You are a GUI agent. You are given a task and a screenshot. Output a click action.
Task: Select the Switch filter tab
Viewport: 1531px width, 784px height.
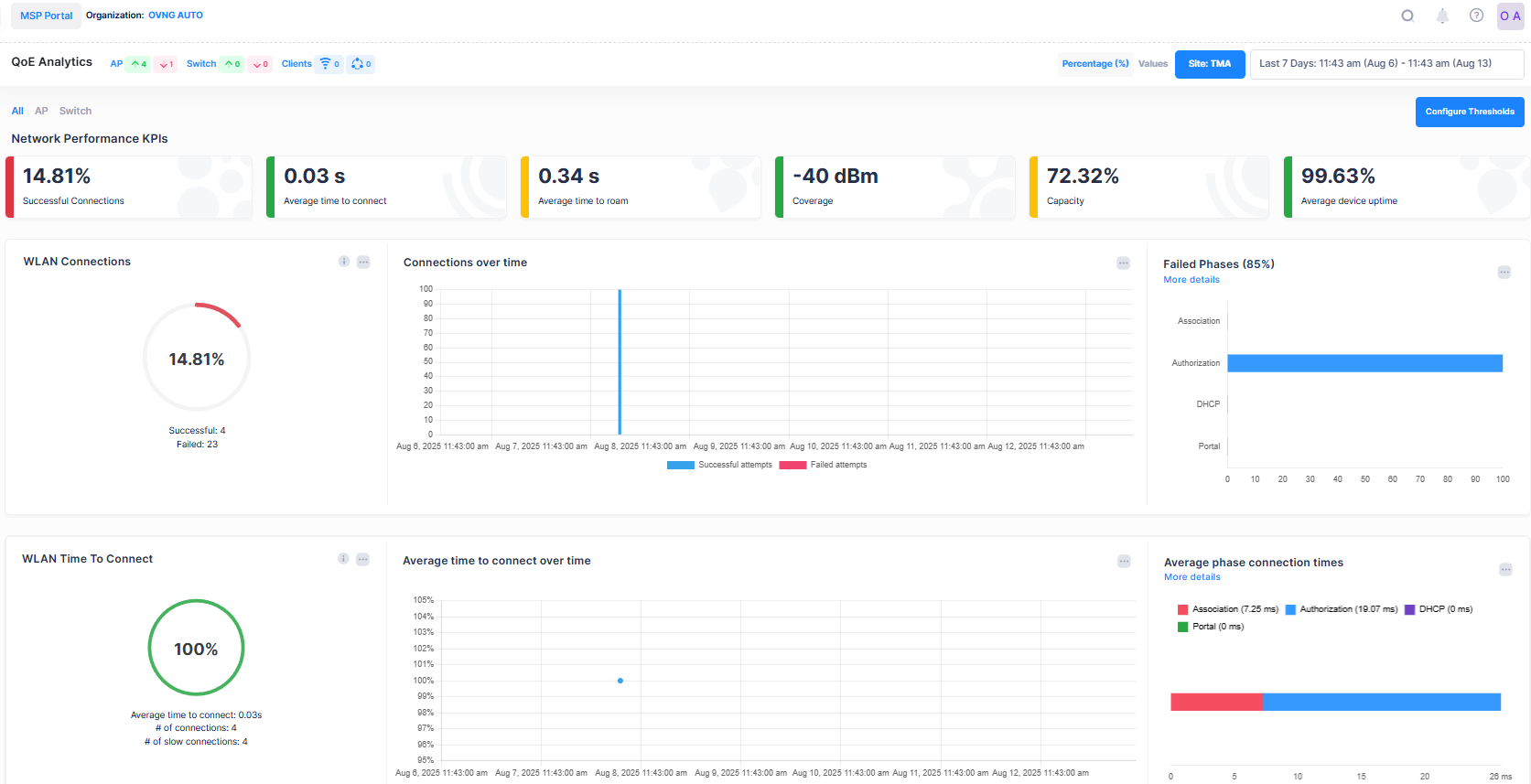[75, 111]
